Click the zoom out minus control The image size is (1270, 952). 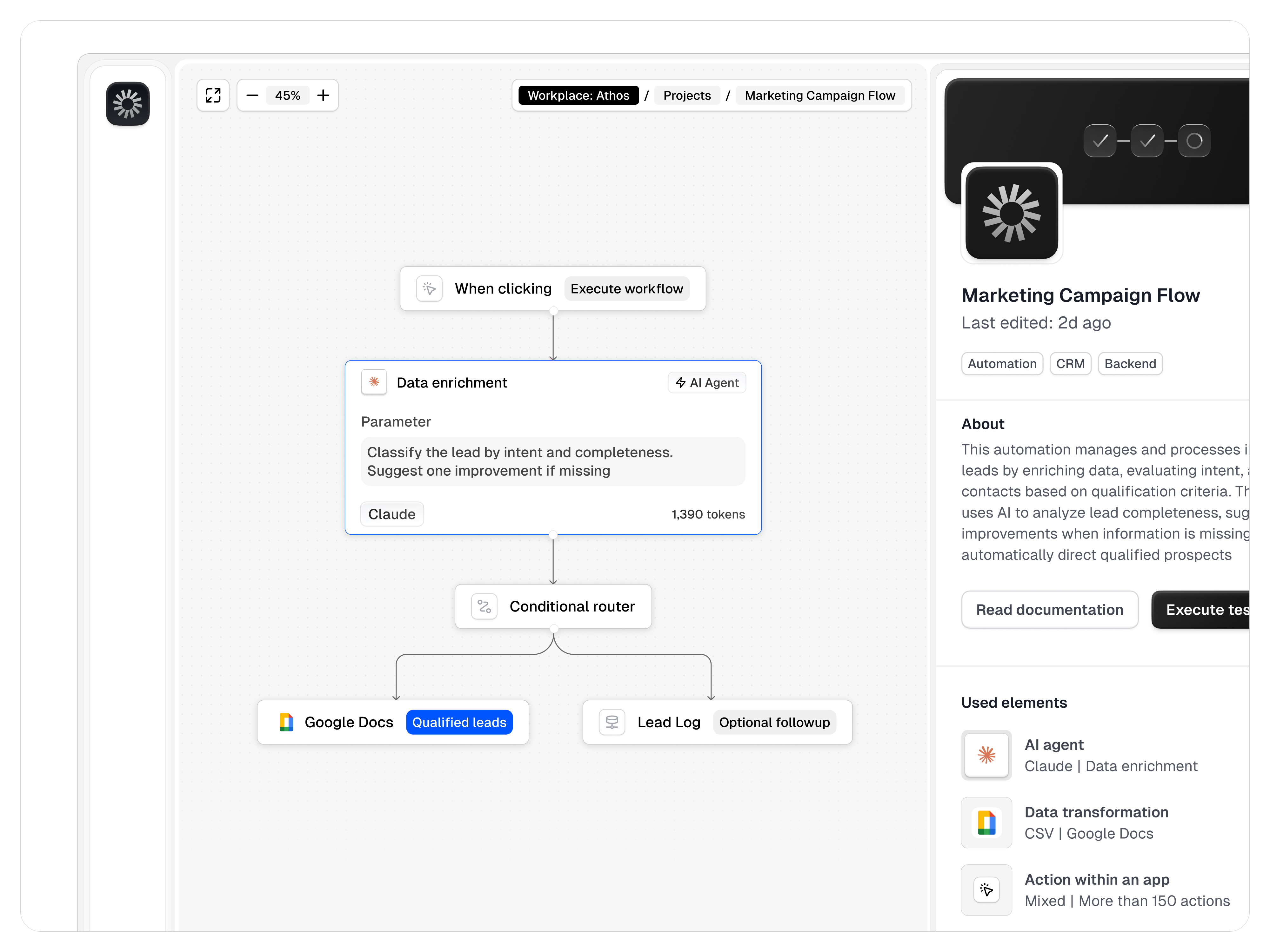click(252, 95)
